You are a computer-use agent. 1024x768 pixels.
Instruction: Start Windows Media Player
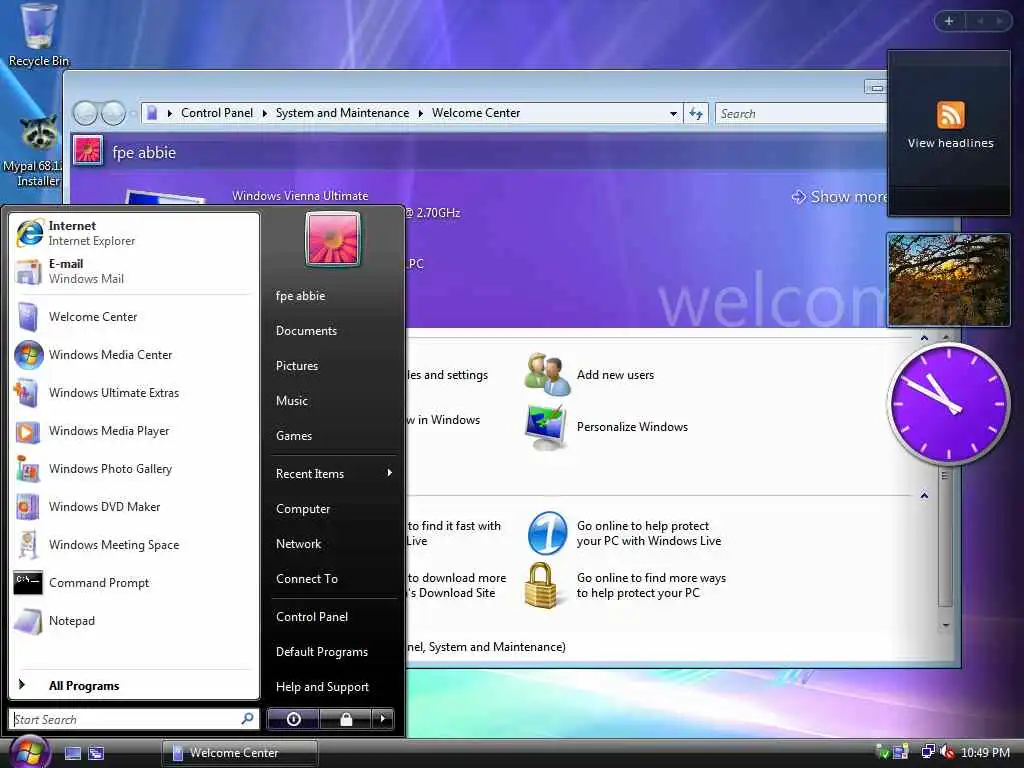coord(134,430)
